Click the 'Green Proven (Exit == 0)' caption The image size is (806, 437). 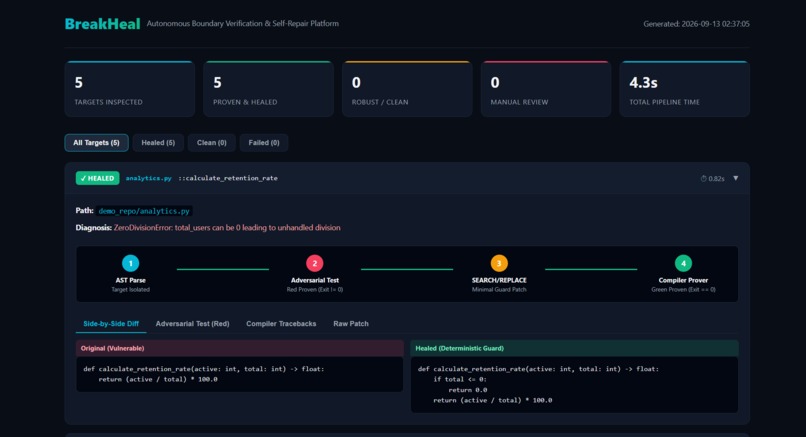[683, 289]
